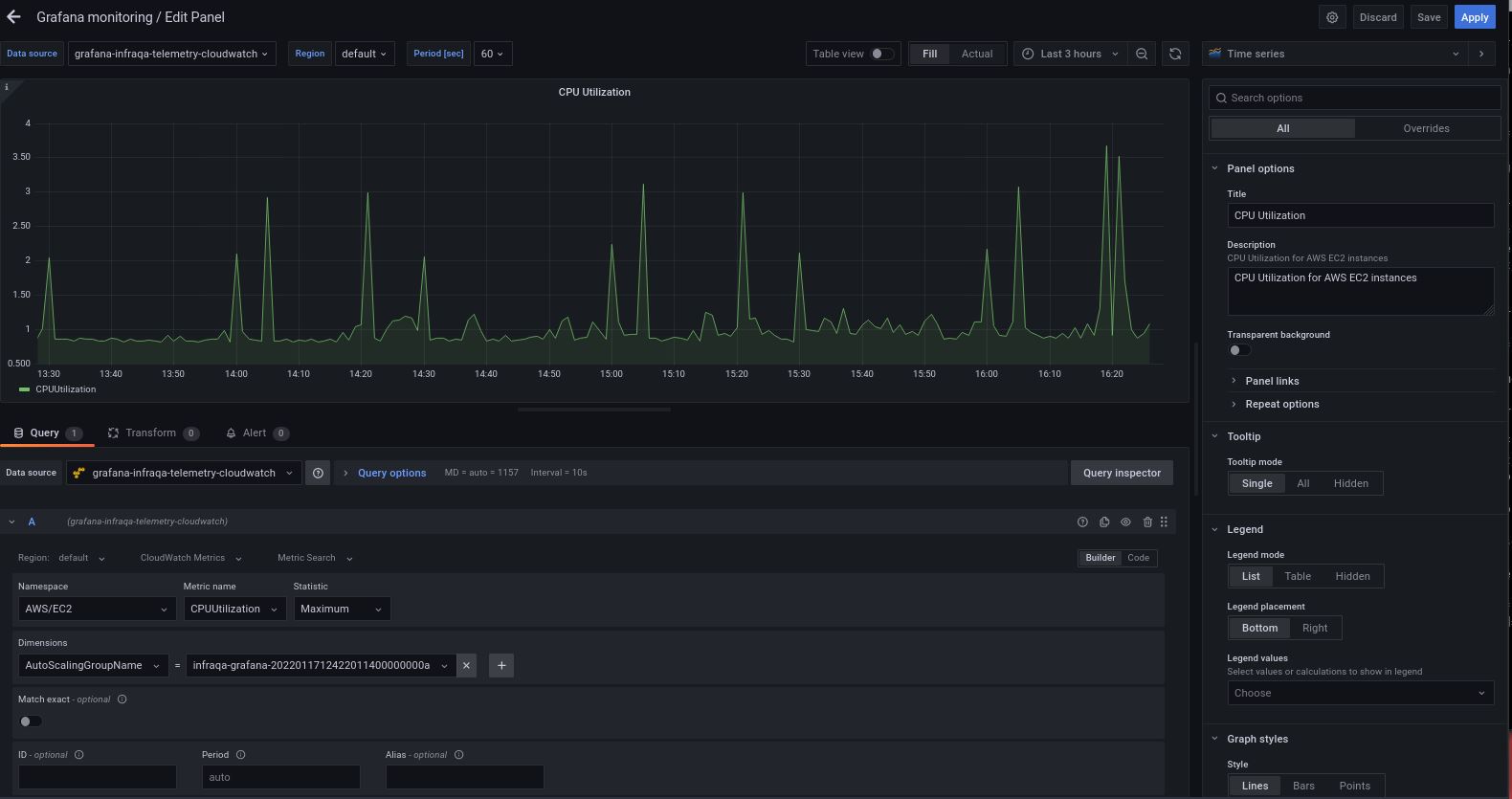Open data source help icon in query row
1512x799 pixels.
pyautogui.click(x=318, y=473)
